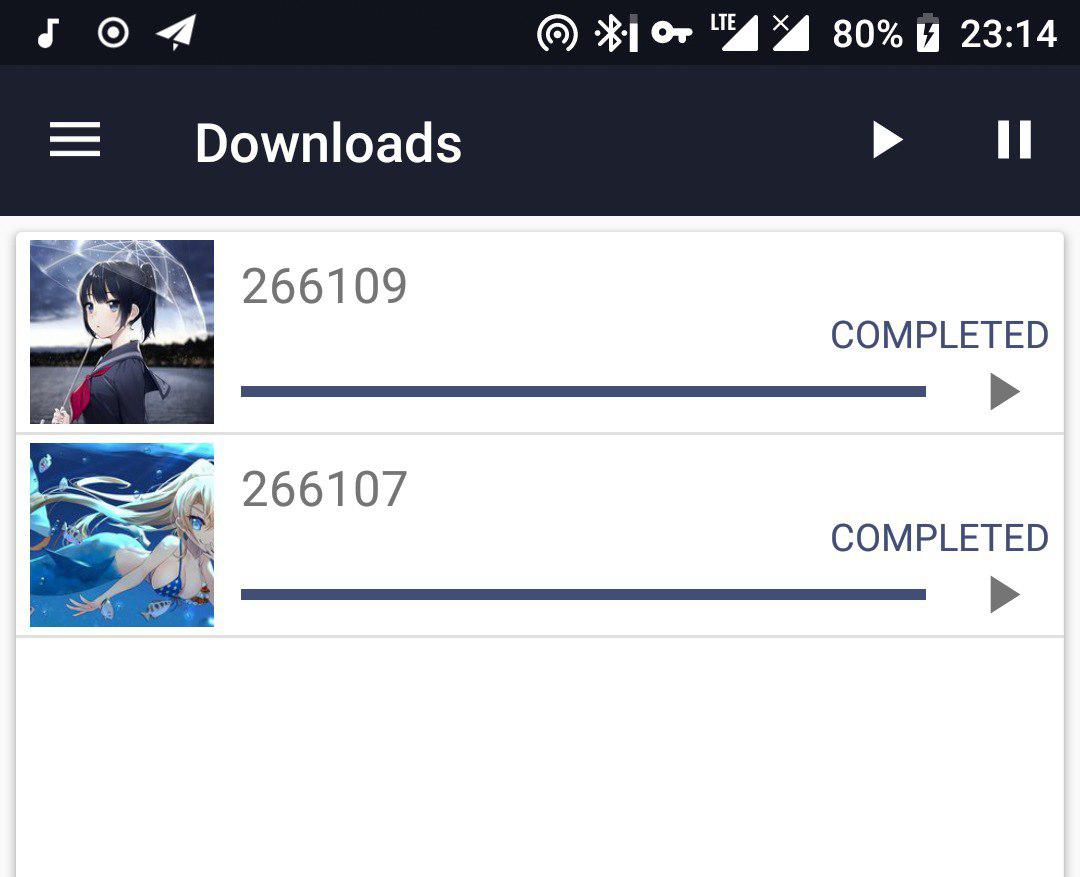Select the 266107 download title
Screen dimensions: 1080x877
[x=324, y=488]
